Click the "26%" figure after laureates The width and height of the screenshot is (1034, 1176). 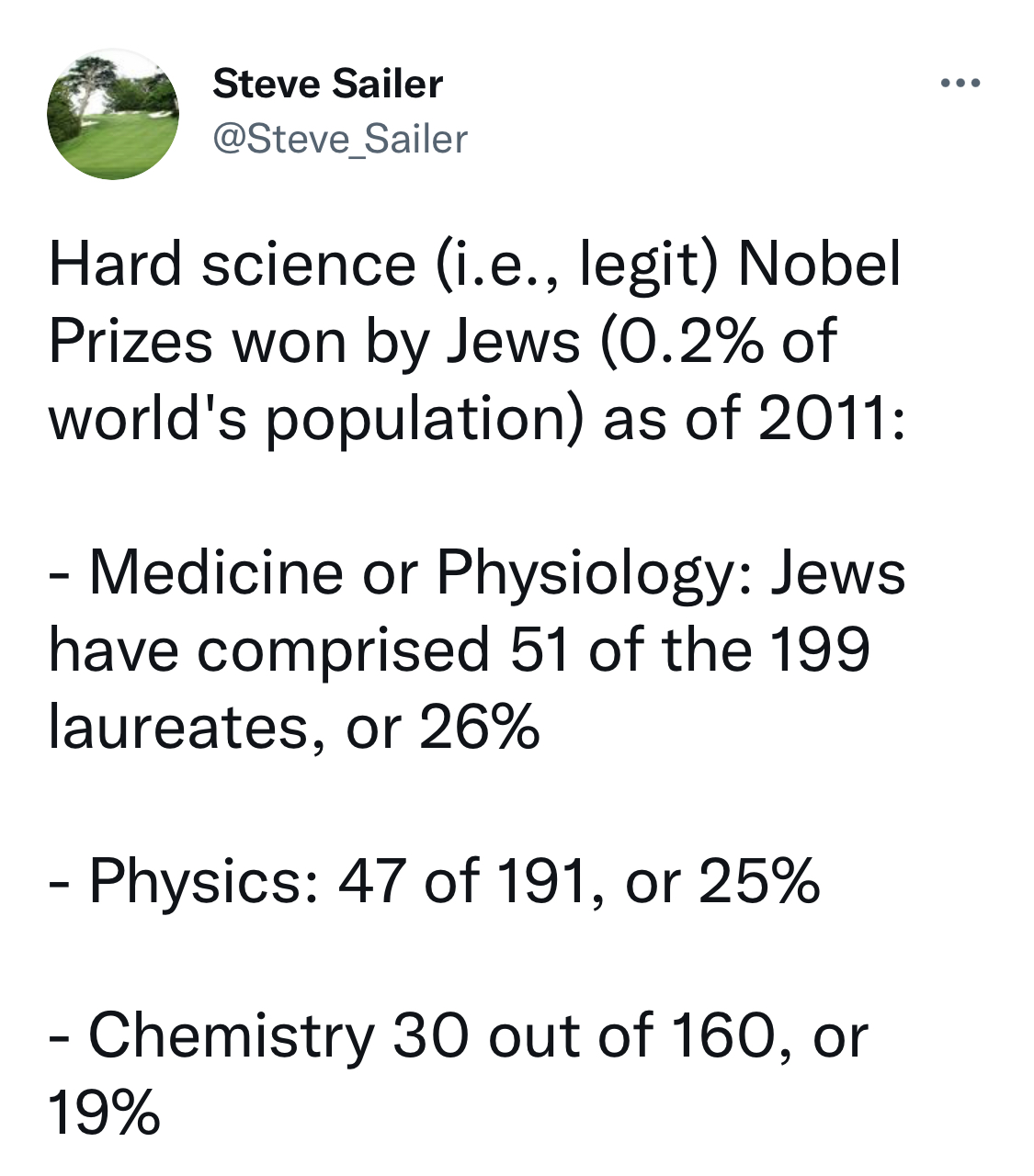click(479, 728)
